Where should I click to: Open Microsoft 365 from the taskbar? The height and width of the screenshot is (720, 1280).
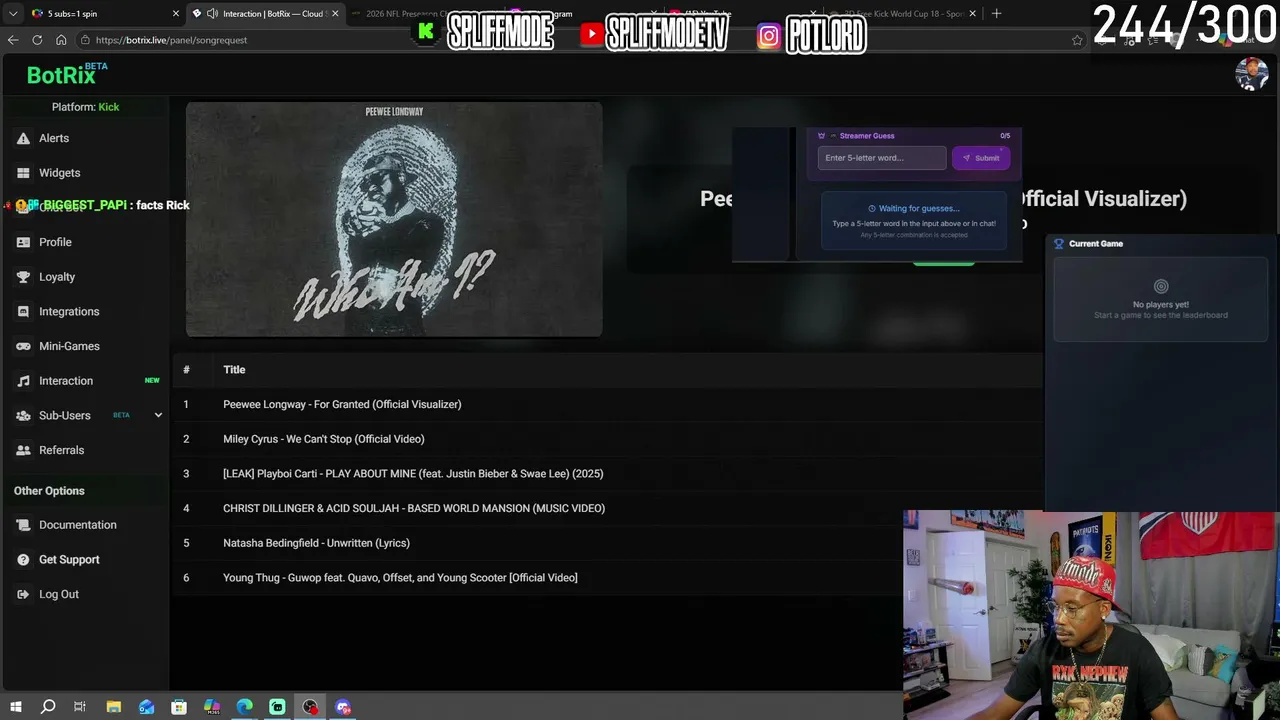coord(212,707)
